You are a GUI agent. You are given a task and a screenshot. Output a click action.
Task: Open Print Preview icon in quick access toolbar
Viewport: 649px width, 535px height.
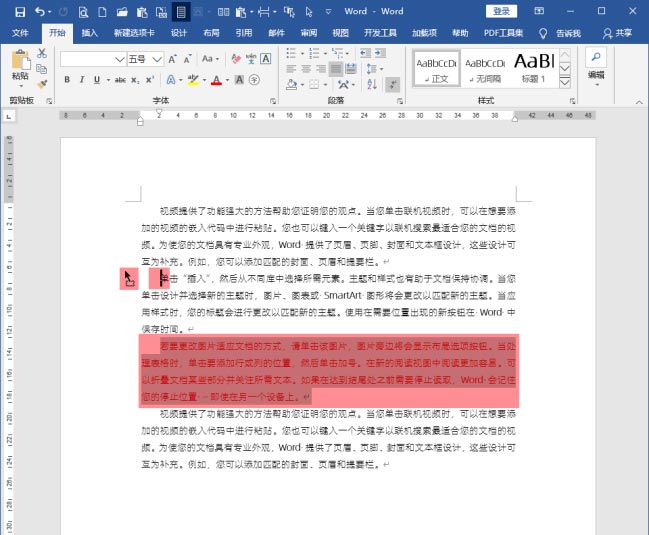(x=83, y=12)
